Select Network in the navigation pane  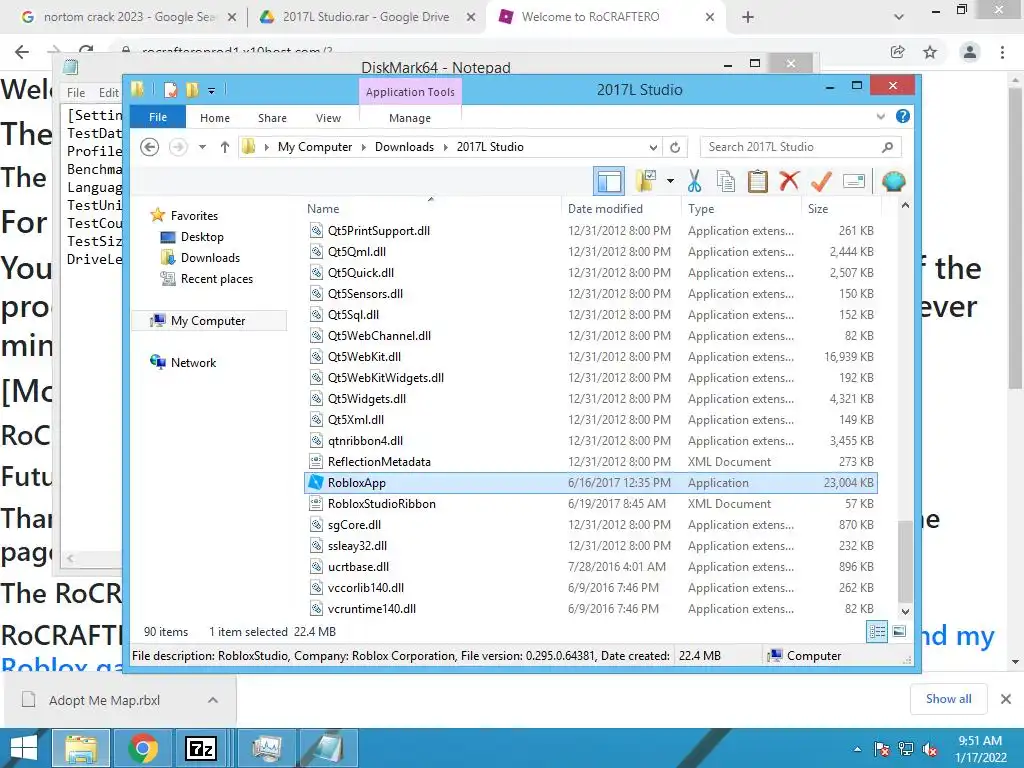[x=193, y=362]
